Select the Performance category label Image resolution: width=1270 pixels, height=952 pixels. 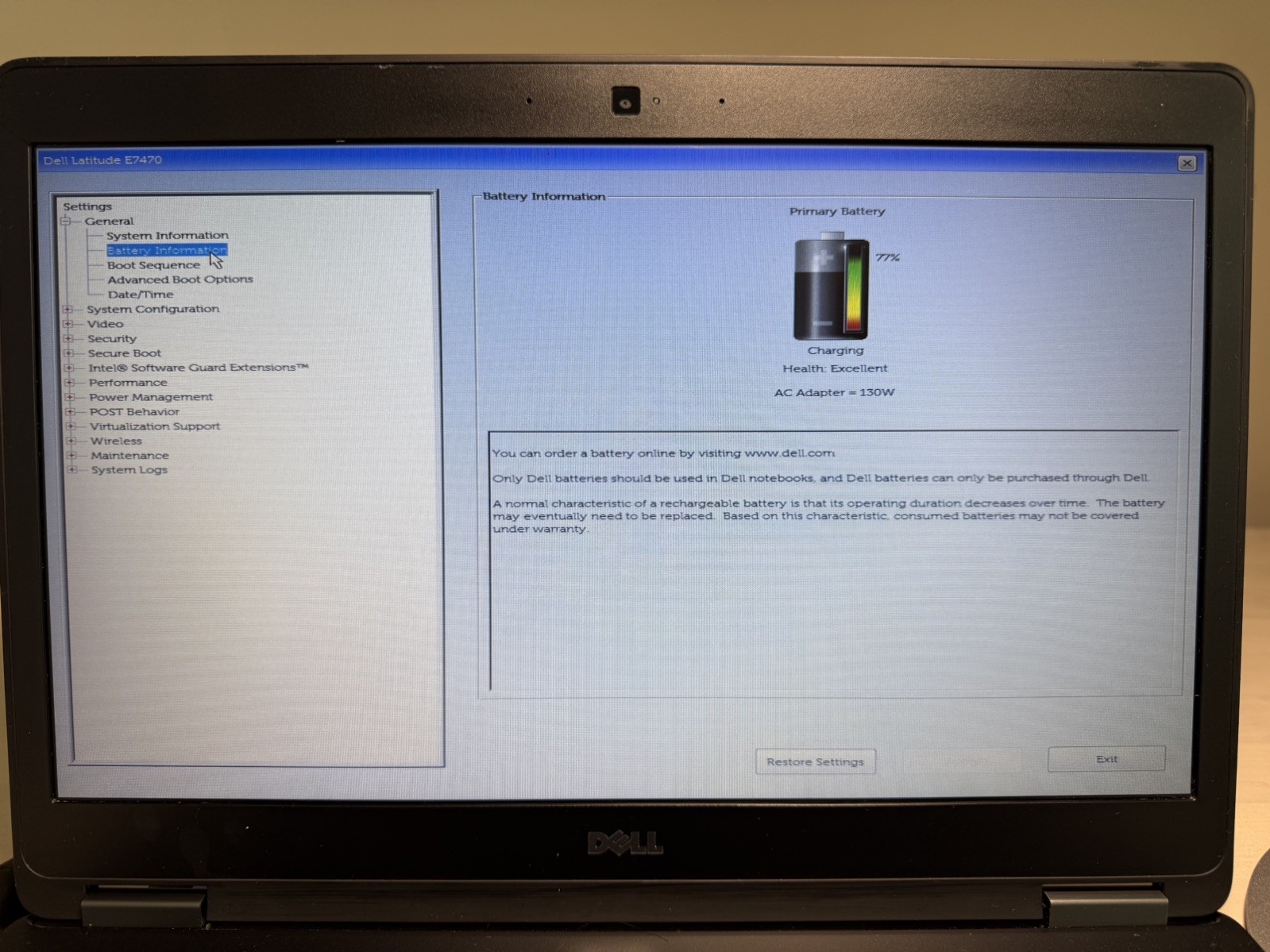pos(128,383)
